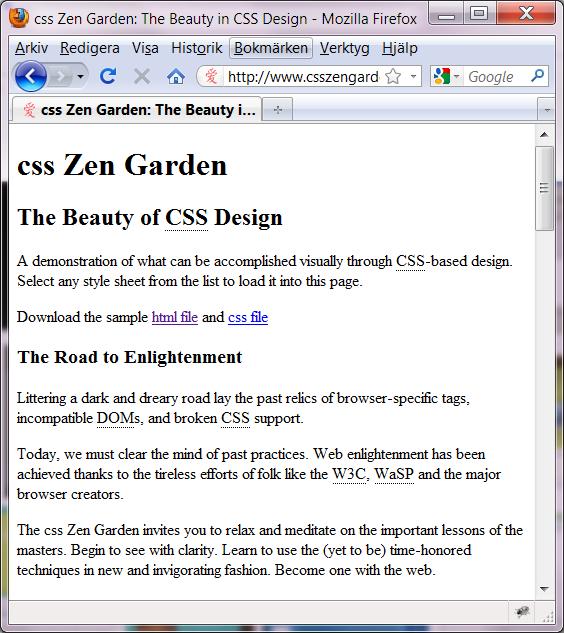This screenshot has width=564, height=633.
Task: Open a new tab with plus button
Action: tap(278, 109)
